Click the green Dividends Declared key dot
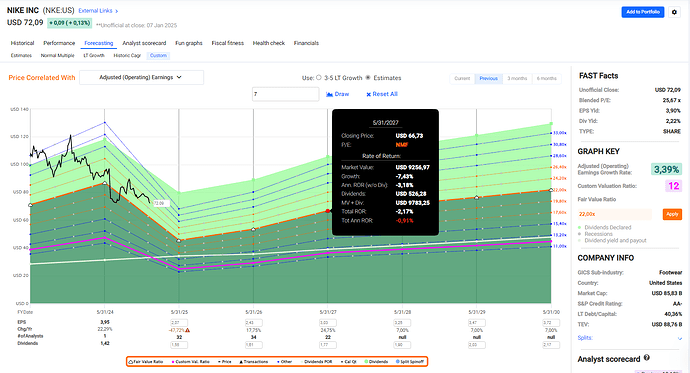The height and width of the screenshot is (373, 690). 580,227
